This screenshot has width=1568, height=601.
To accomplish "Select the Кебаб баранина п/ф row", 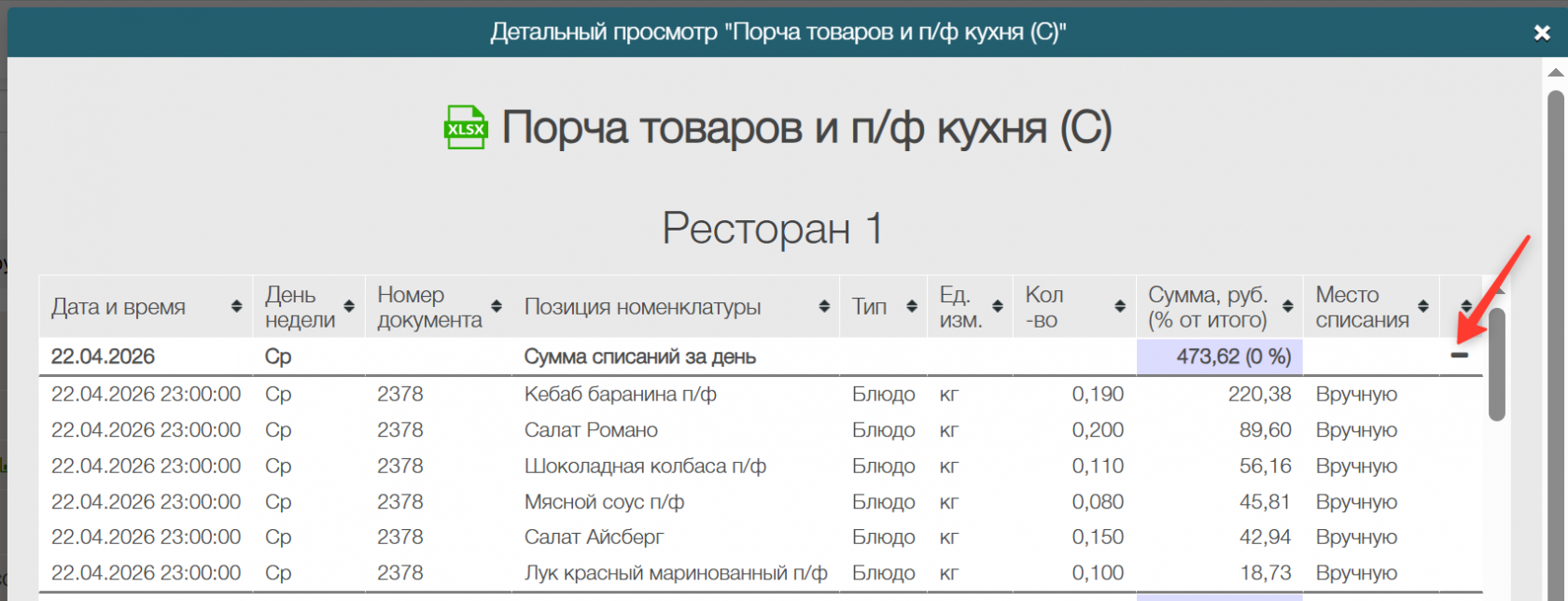I will [x=761, y=394].
